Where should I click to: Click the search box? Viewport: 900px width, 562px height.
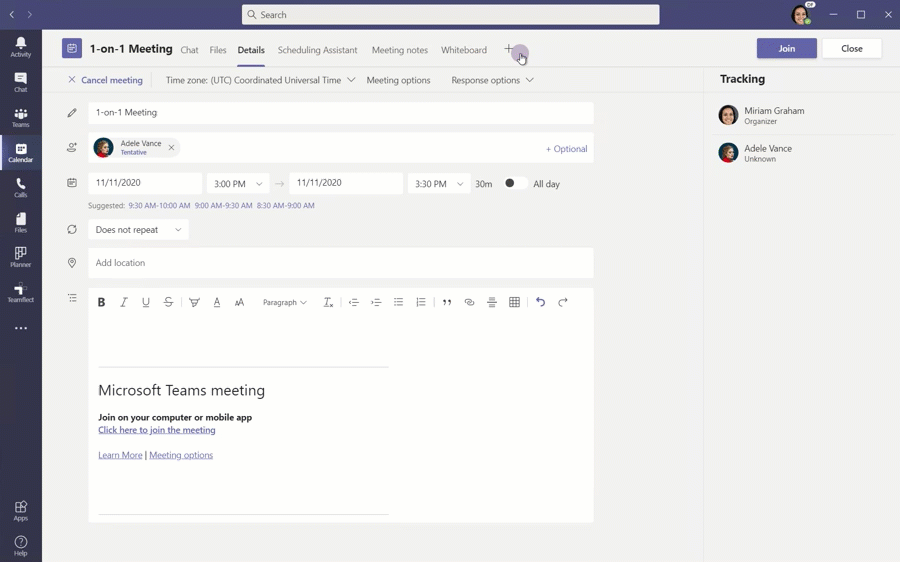click(451, 15)
